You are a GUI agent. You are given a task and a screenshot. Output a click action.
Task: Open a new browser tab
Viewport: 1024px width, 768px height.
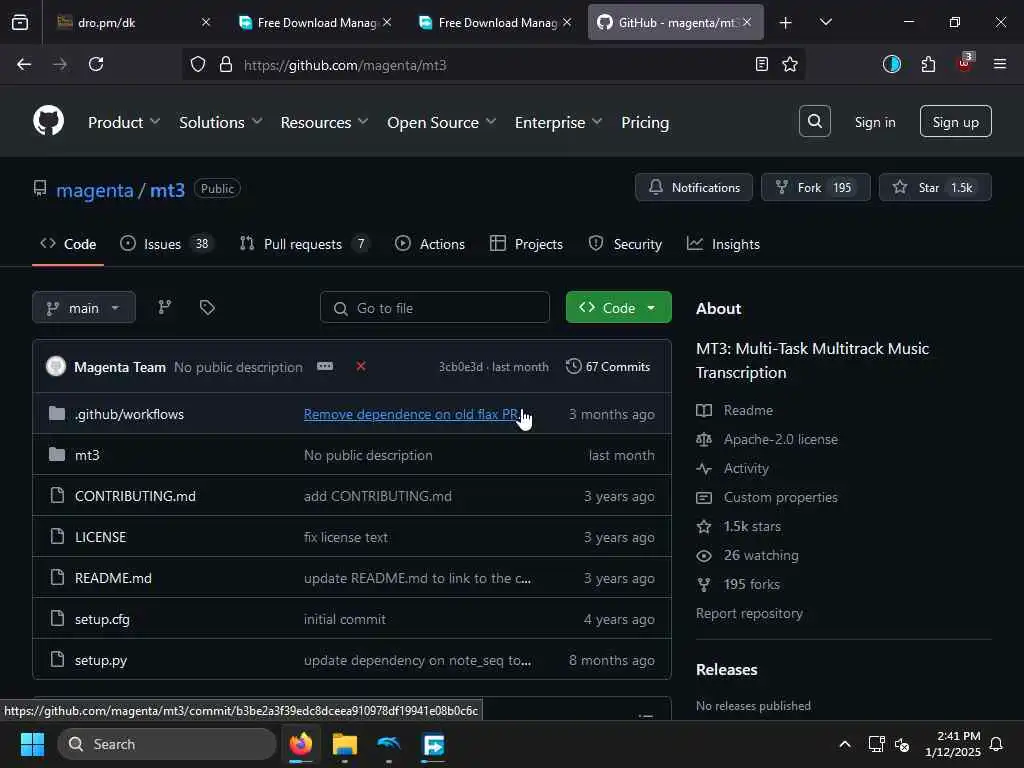coord(786,23)
